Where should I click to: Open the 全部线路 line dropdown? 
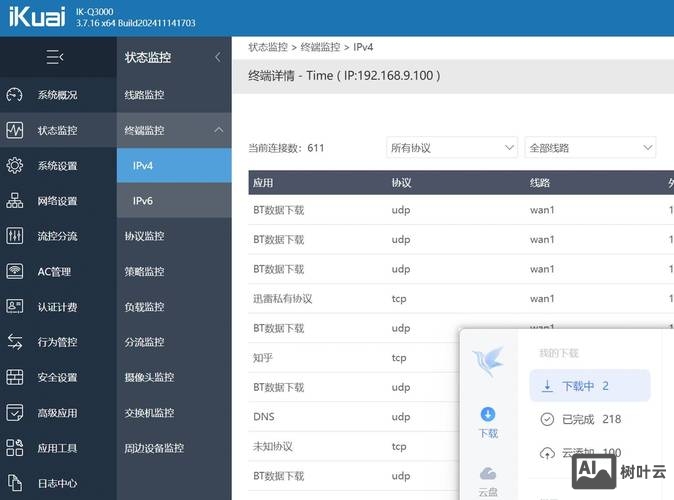coord(590,148)
